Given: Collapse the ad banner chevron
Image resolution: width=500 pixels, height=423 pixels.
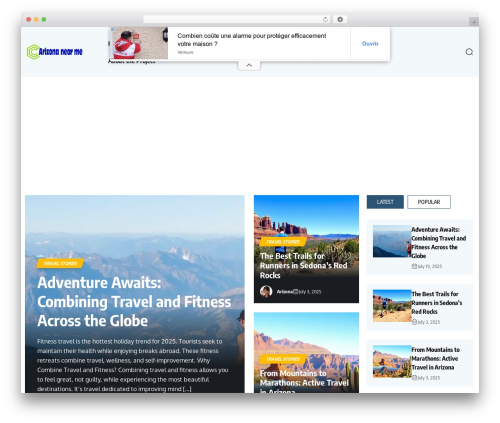Looking at the screenshot, I should point(249,65).
